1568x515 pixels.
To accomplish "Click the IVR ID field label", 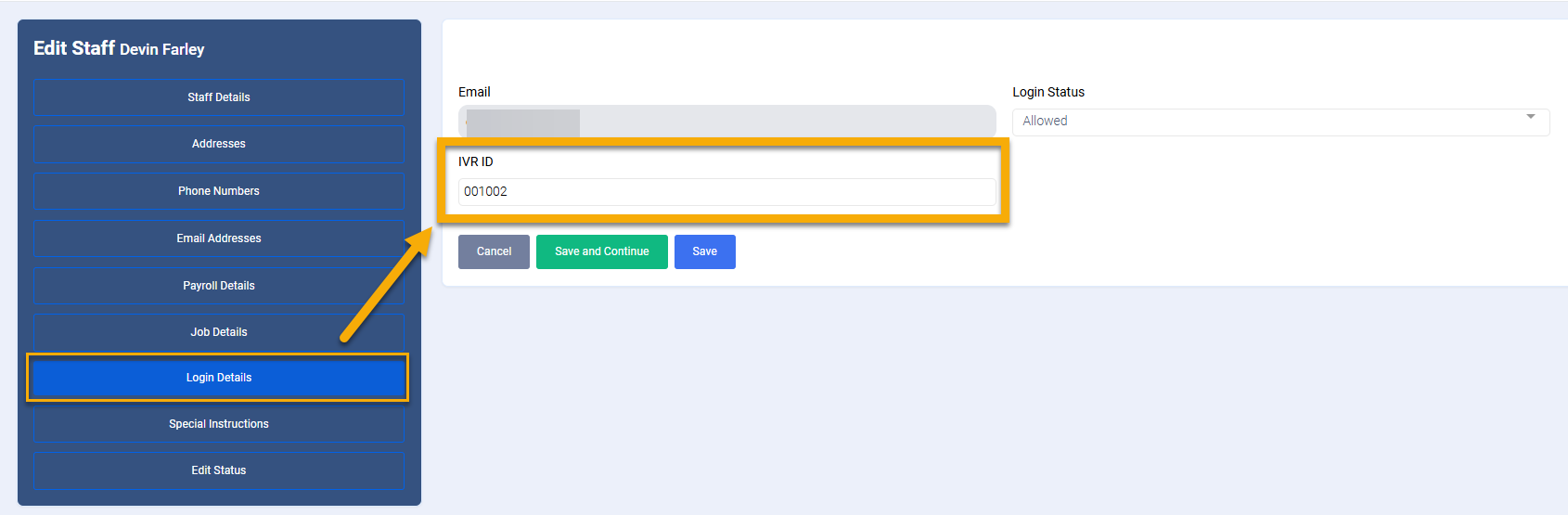I will pyautogui.click(x=476, y=161).
